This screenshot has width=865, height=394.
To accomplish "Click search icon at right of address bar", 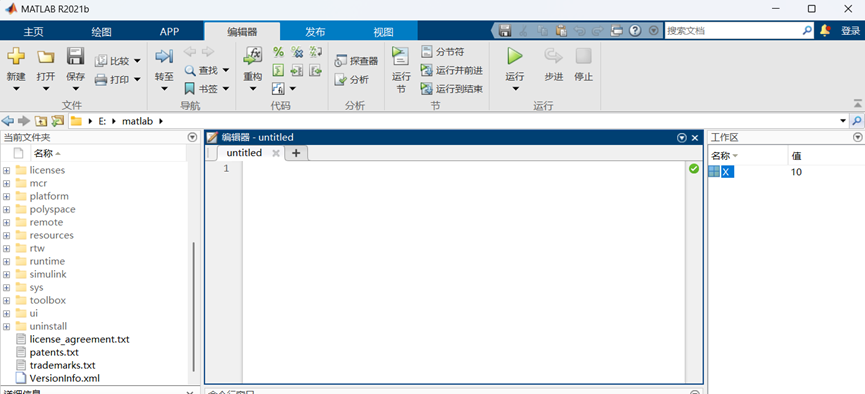I will 857,121.
